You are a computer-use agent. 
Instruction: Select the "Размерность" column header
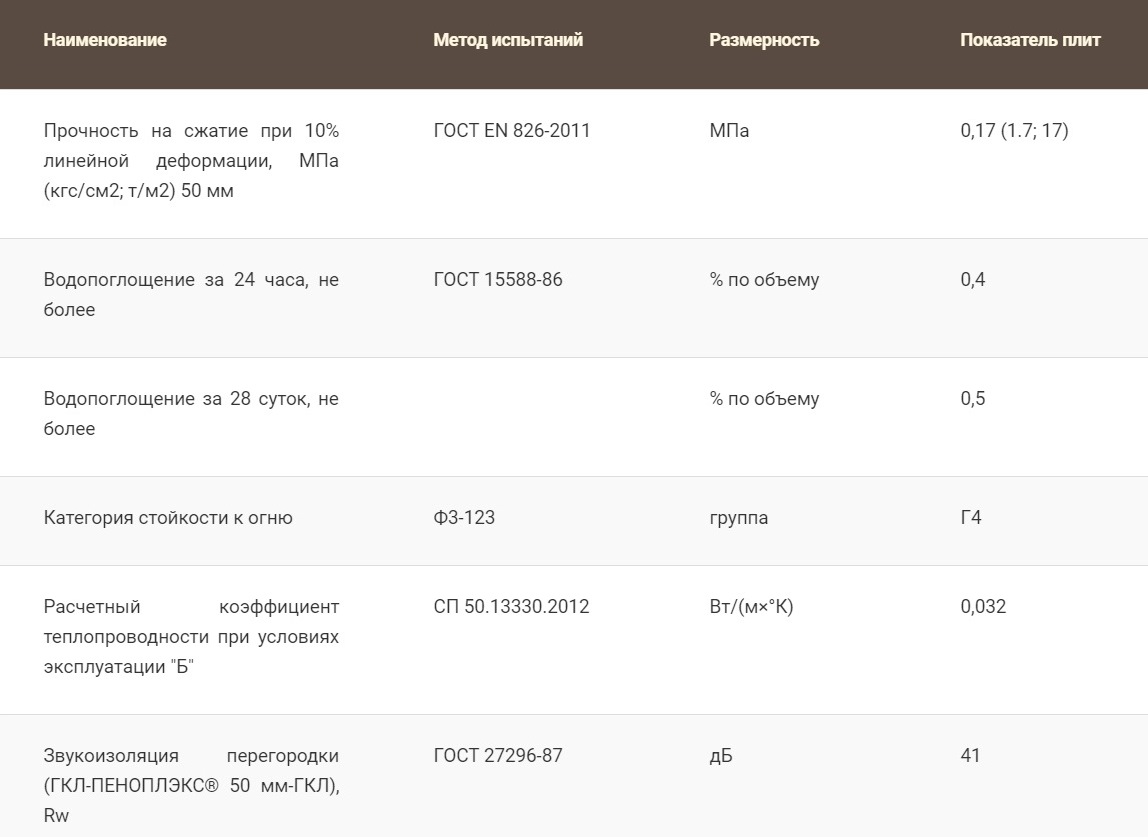(764, 40)
